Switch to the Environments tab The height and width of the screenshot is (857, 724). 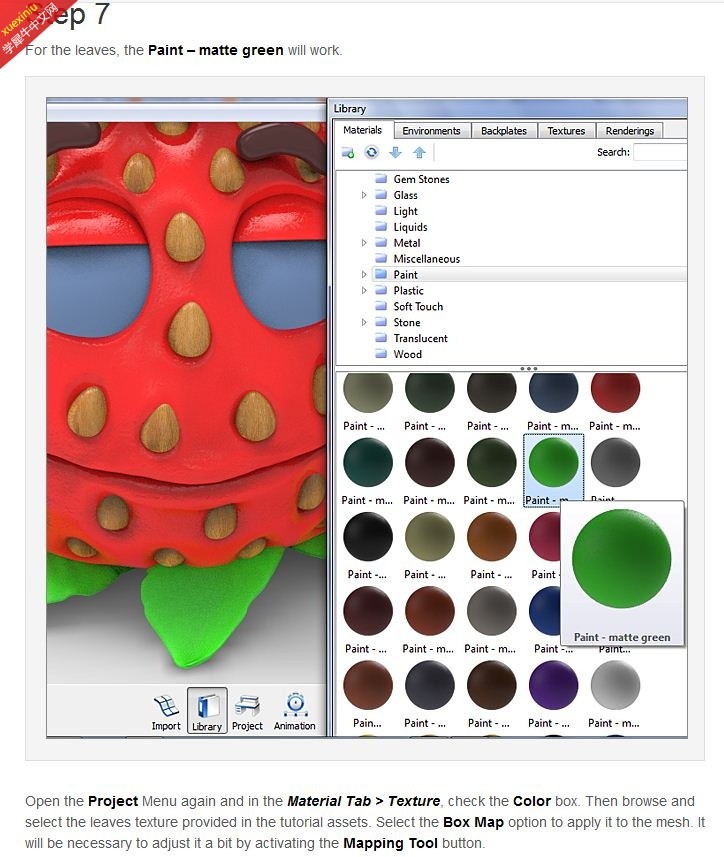tap(431, 131)
